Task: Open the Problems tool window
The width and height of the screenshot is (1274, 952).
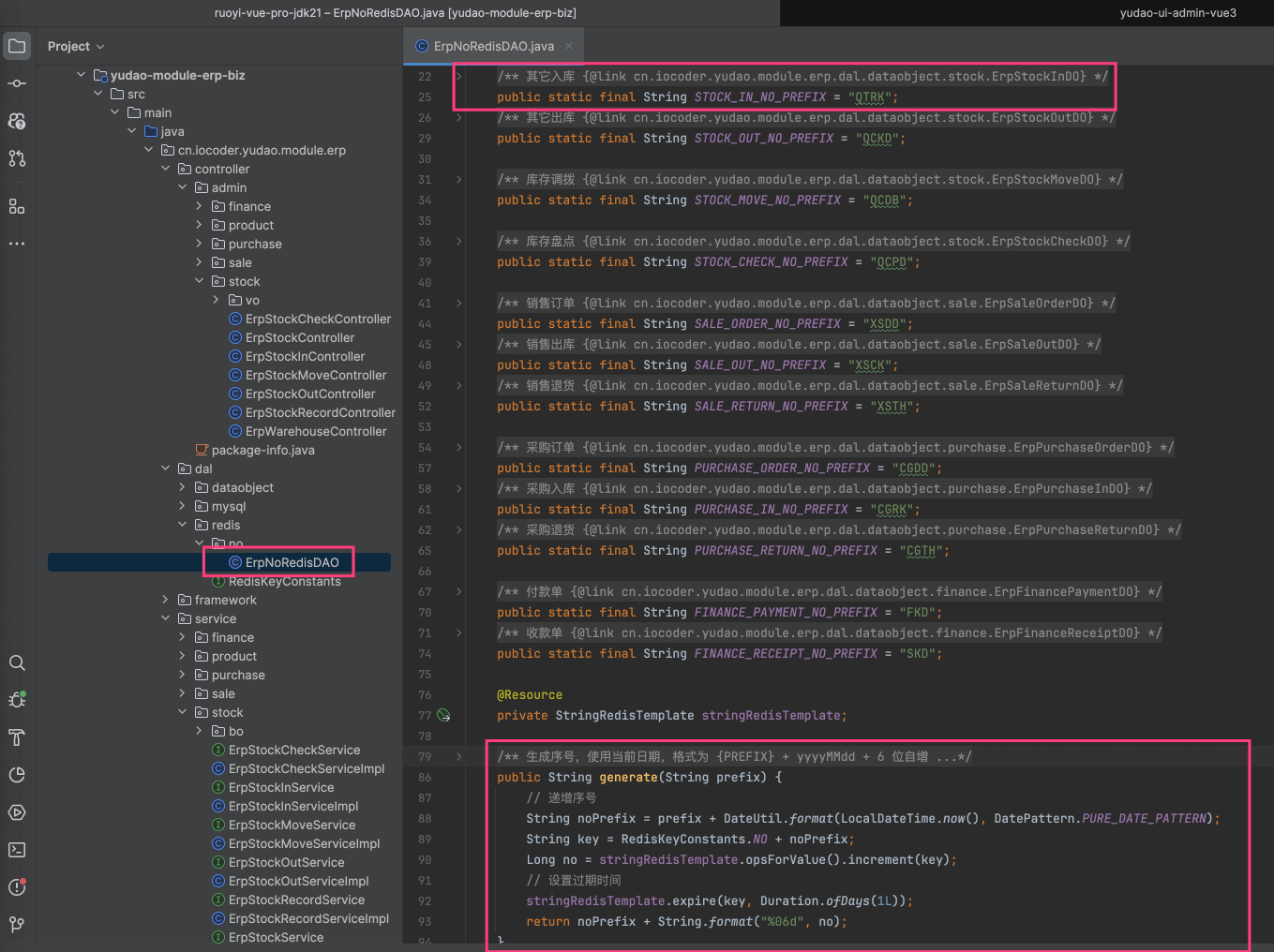Action: point(17,886)
